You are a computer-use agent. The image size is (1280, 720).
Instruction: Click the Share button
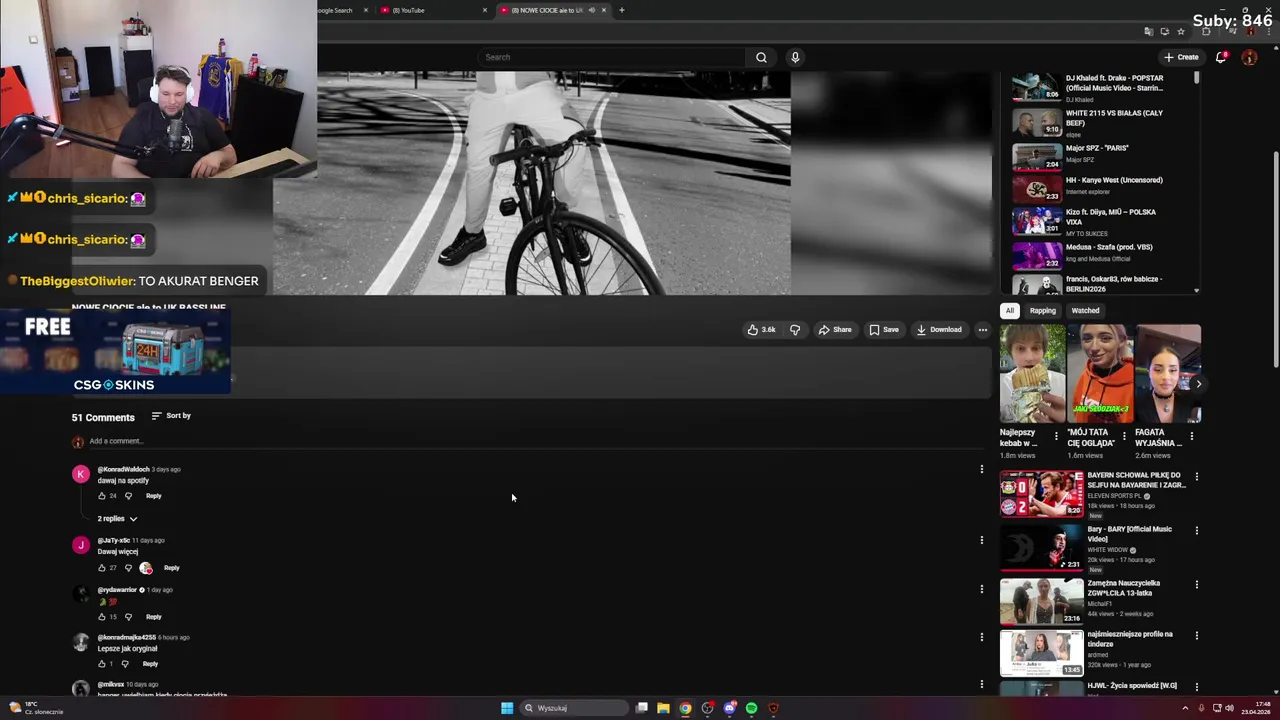click(x=835, y=329)
